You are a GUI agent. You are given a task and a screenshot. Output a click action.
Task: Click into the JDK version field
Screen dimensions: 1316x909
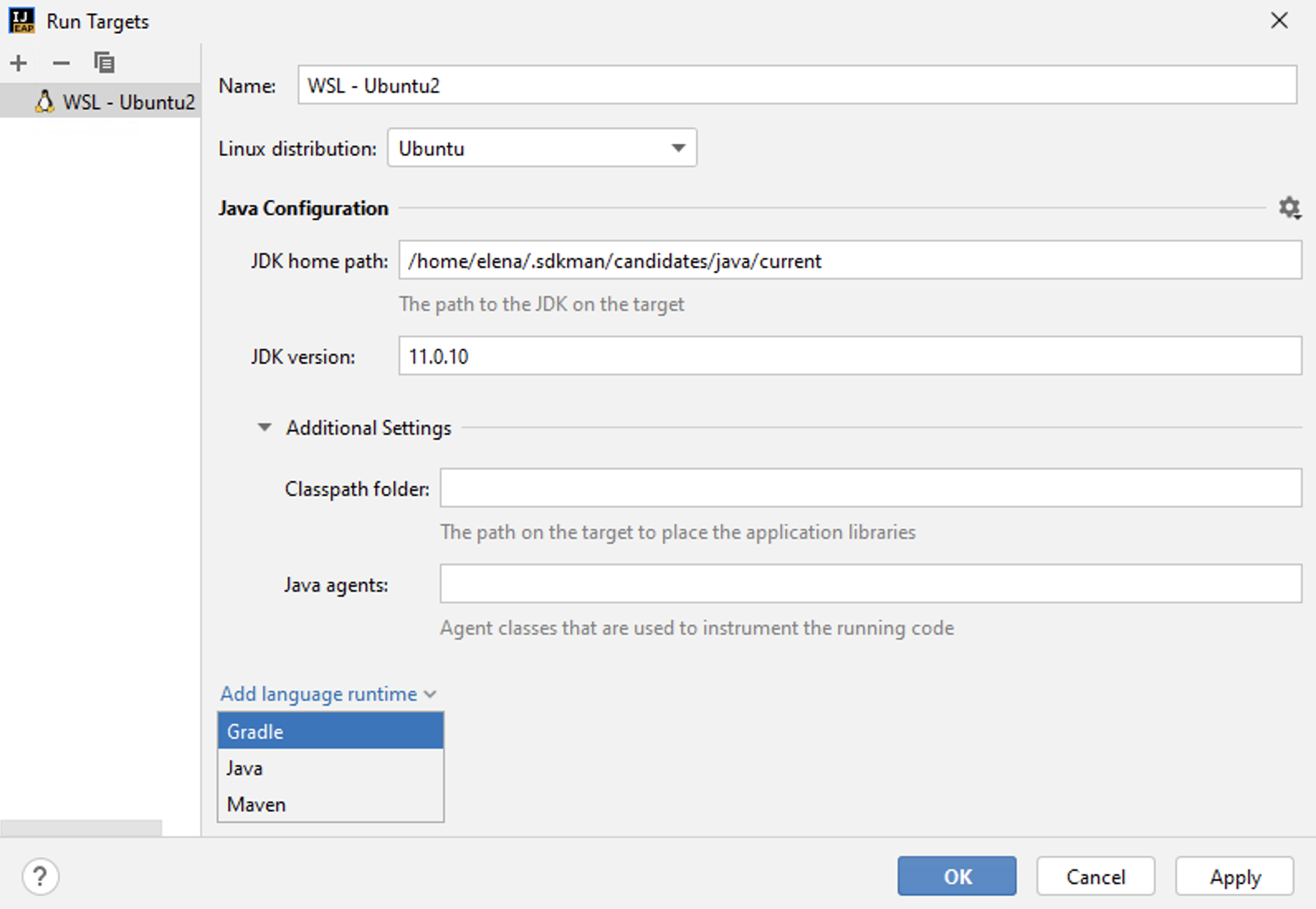850,356
